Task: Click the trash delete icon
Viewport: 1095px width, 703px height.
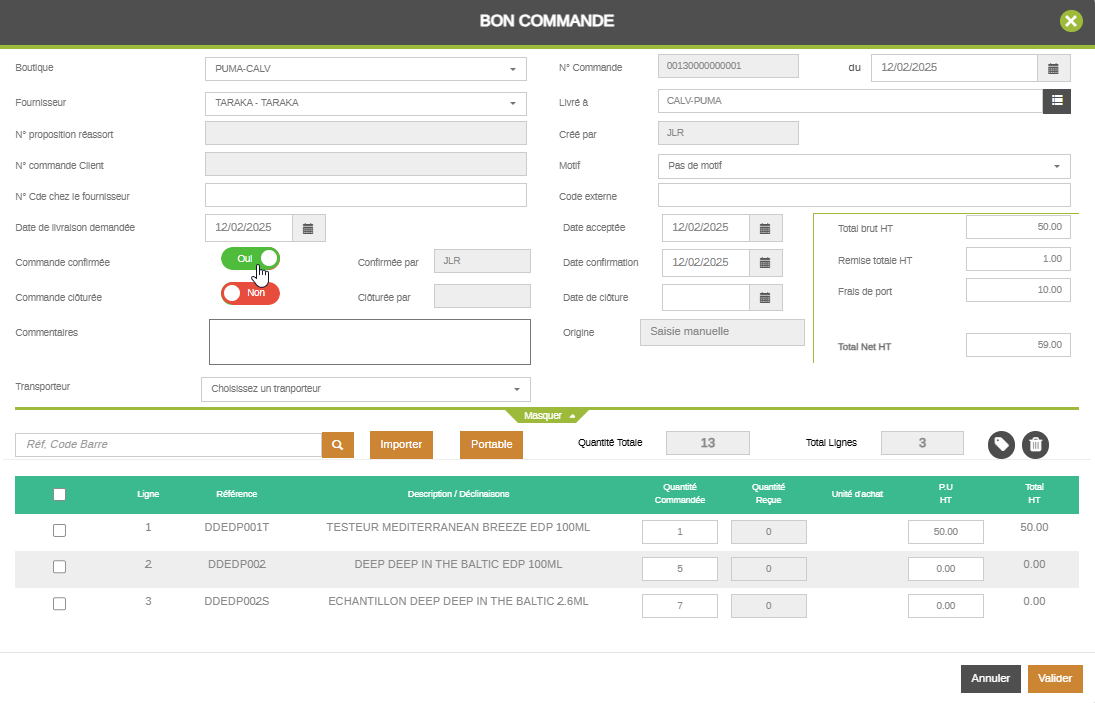Action: click(1035, 445)
